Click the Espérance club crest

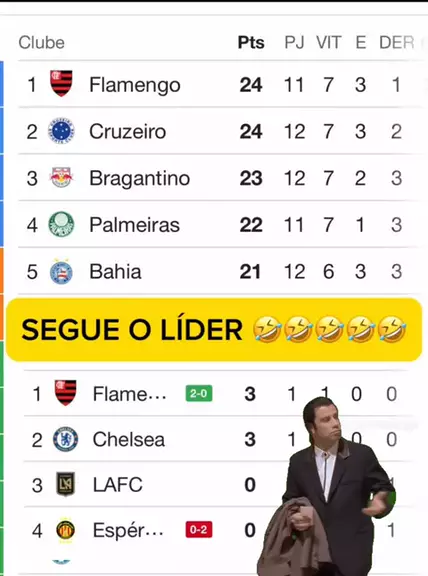pos(65,530)
